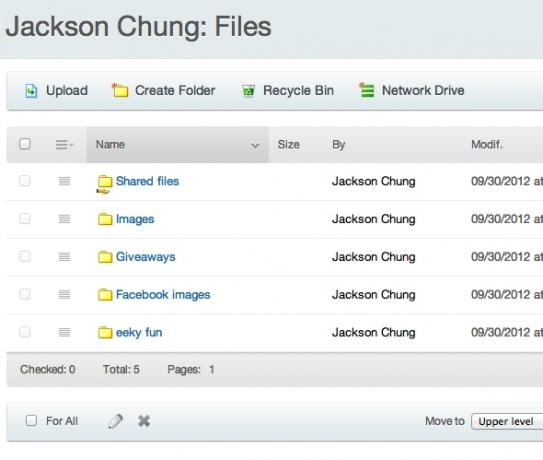Open the Shared files folder icon
Viewport: 543px width, 460px height.
click(105, 183)
